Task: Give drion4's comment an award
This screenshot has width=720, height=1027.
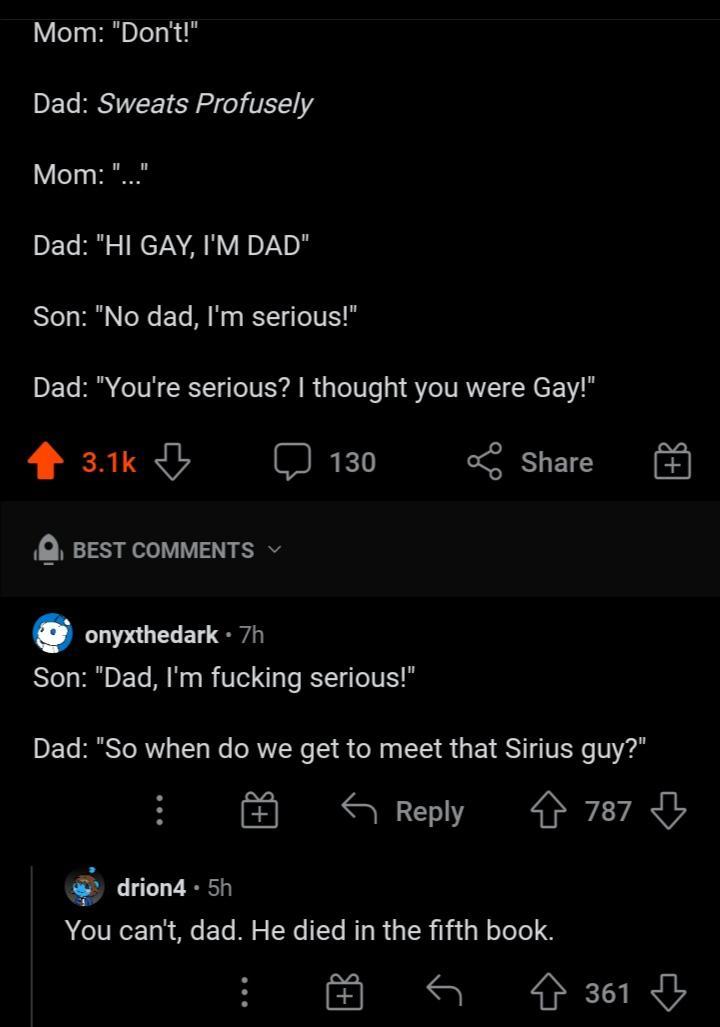Action: coord(344,991)
